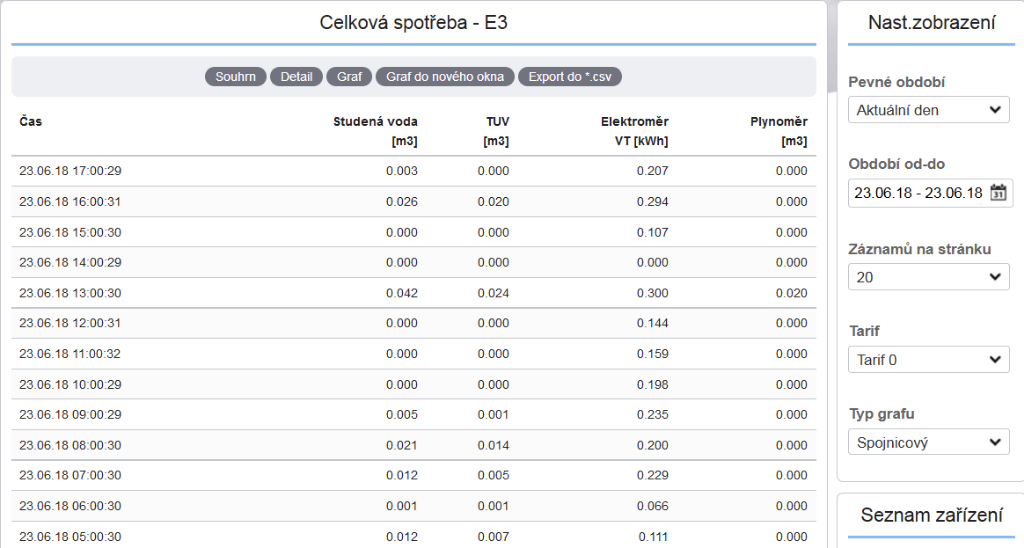Image resolution: width=1024 pixels, height=548 pixels.
Task: Expand the Tarif dropdown
Action: [929, 360]
